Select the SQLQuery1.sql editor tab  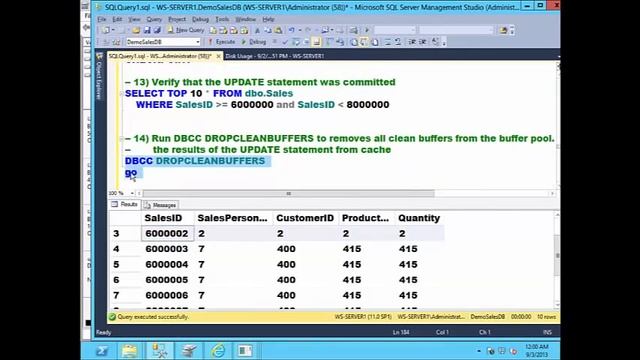(160, 56)
